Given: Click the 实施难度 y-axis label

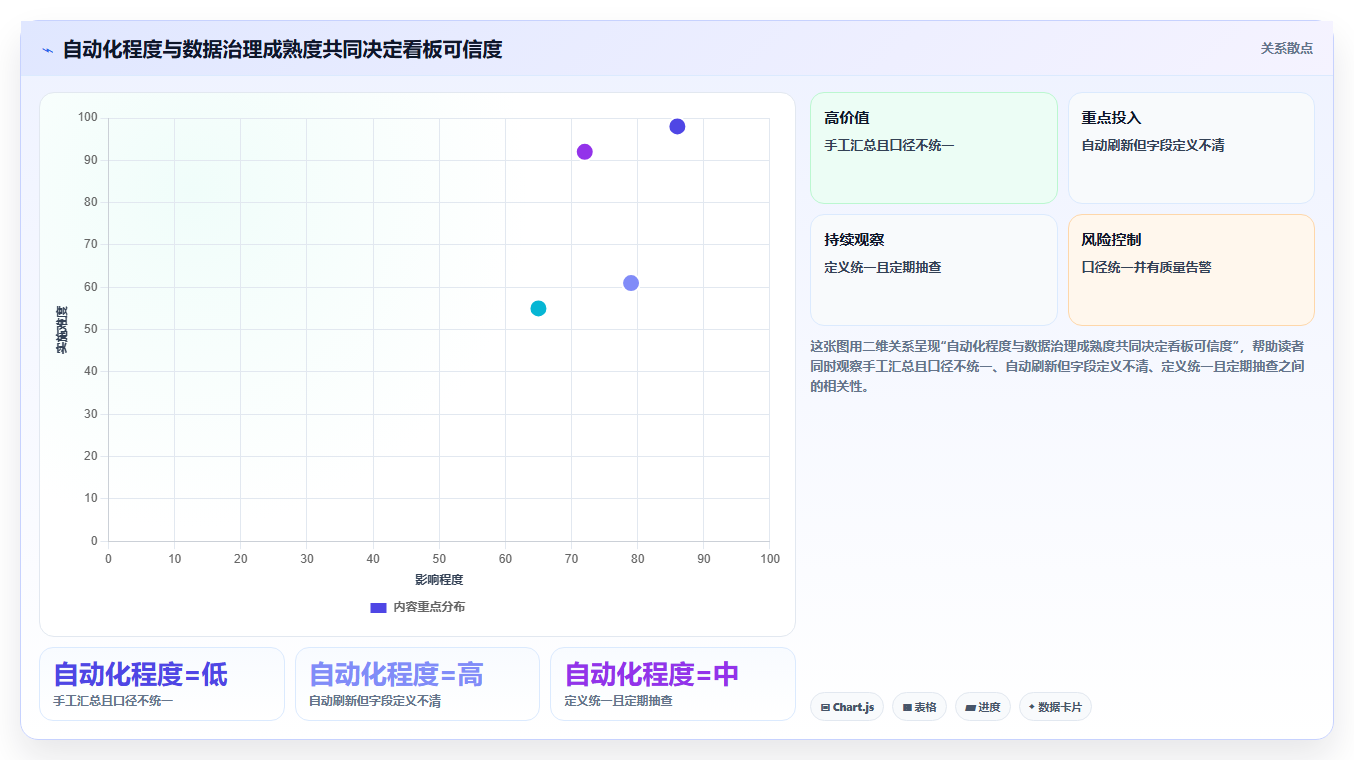Looking at the screenshot, I should pos(62,330).
